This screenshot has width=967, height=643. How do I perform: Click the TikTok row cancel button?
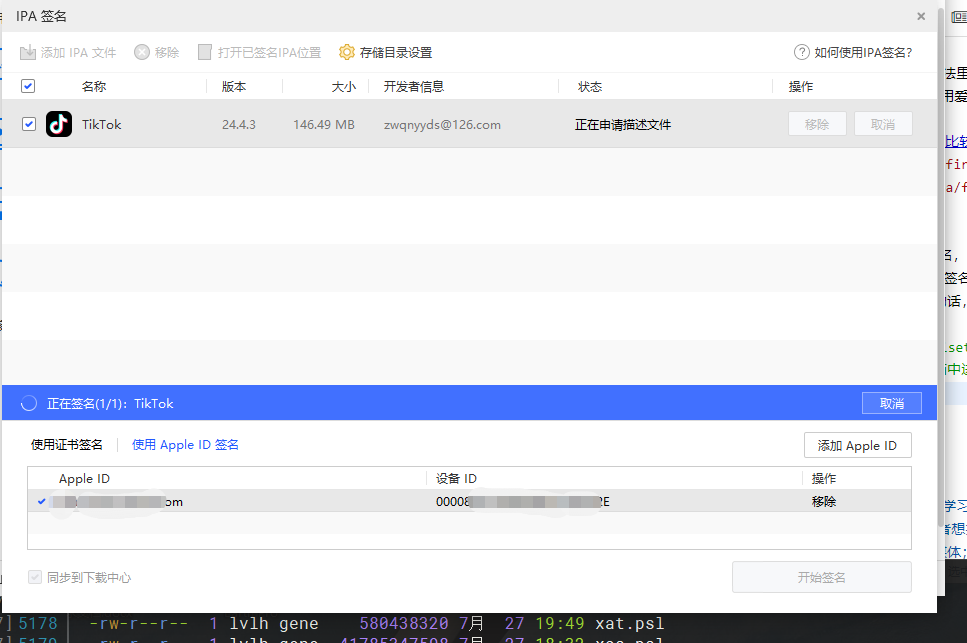point(883,124)
